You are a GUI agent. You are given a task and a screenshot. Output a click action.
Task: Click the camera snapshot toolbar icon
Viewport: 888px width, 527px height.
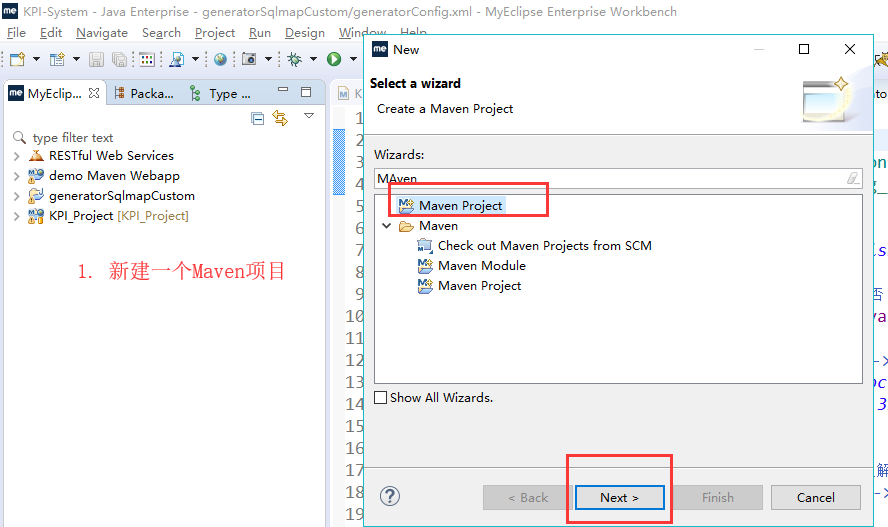point(249,59)
